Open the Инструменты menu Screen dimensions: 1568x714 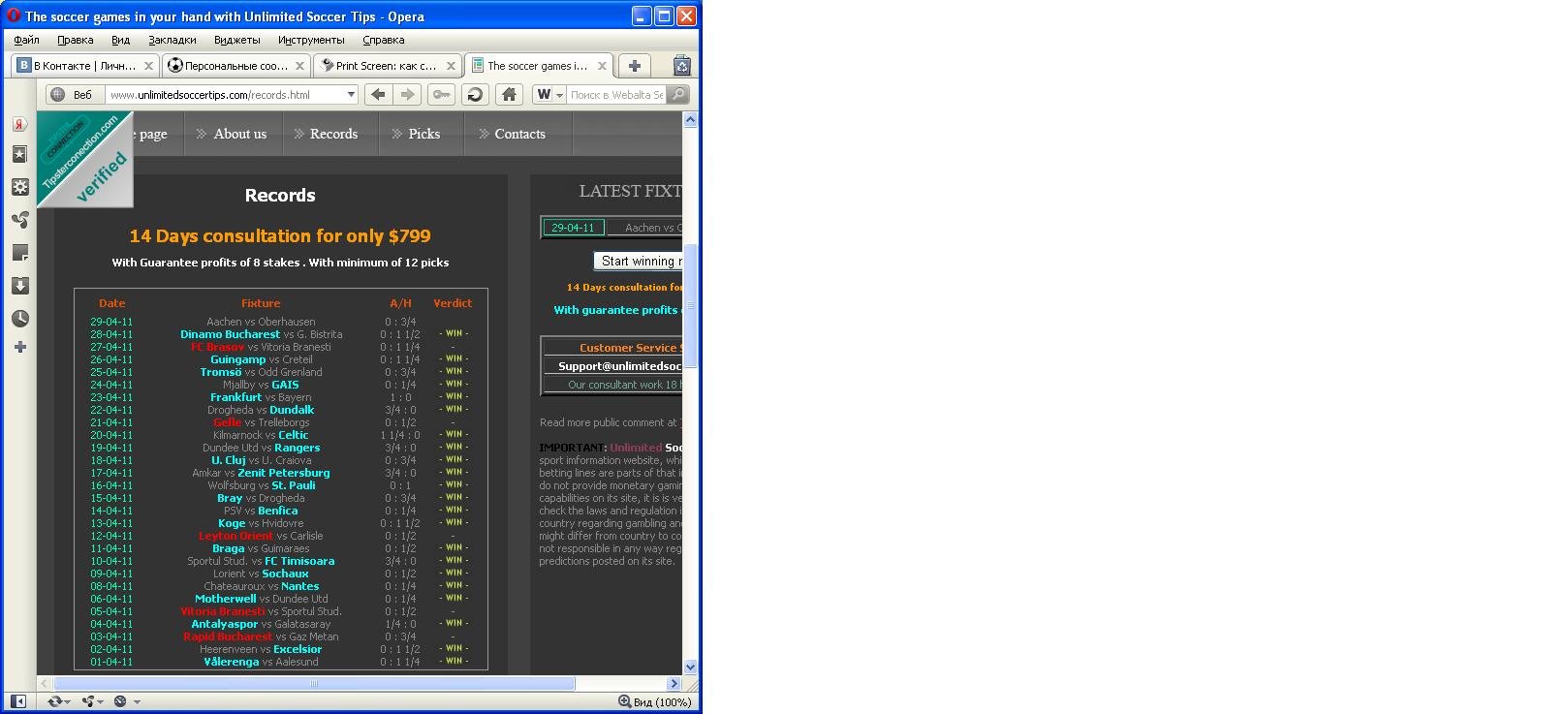[x=311, y=40]
